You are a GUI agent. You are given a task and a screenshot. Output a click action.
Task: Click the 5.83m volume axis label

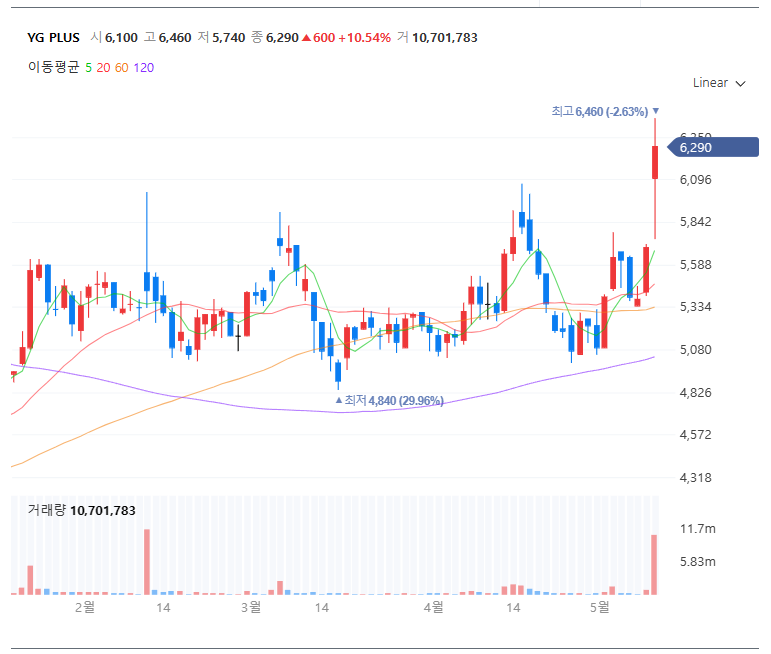point(698,562)
